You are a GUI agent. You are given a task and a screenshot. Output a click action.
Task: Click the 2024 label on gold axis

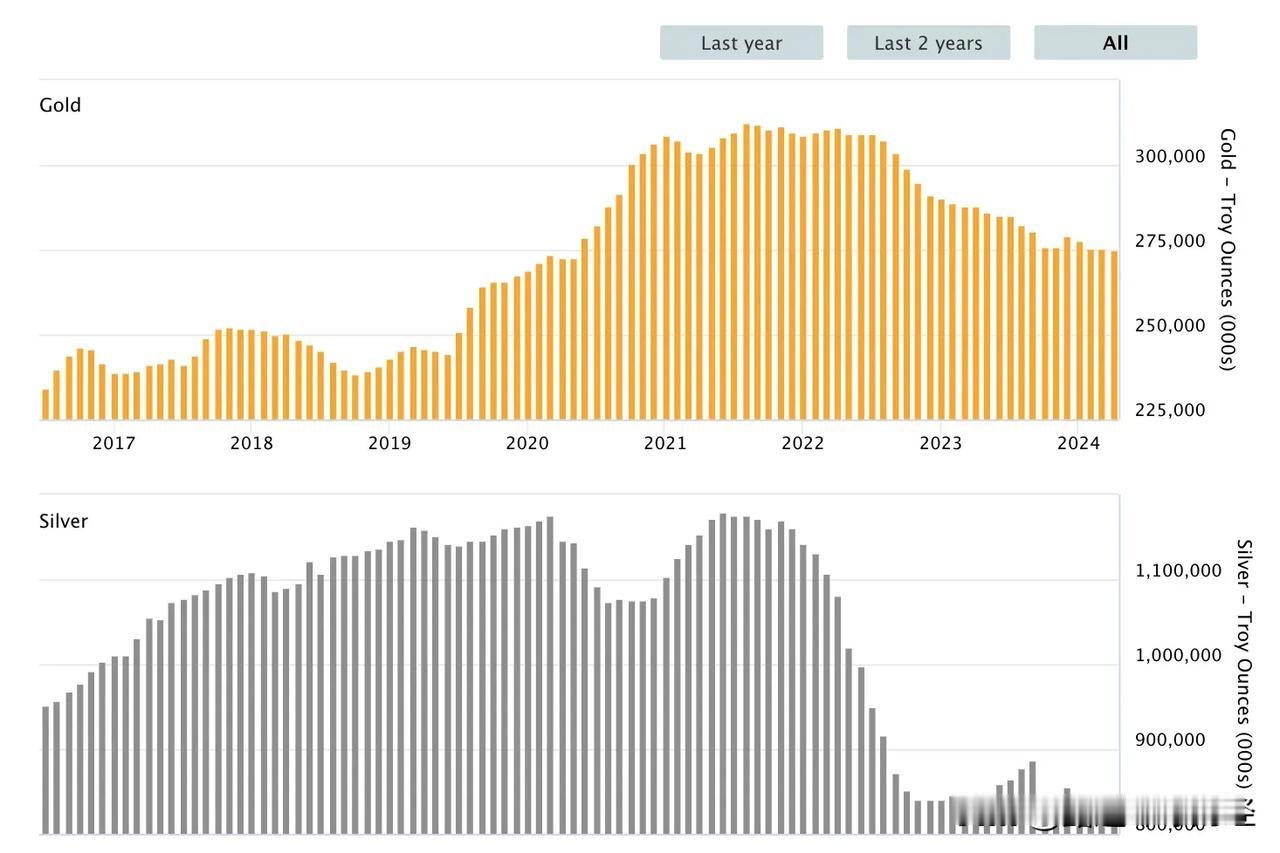tap(1079, 443)
